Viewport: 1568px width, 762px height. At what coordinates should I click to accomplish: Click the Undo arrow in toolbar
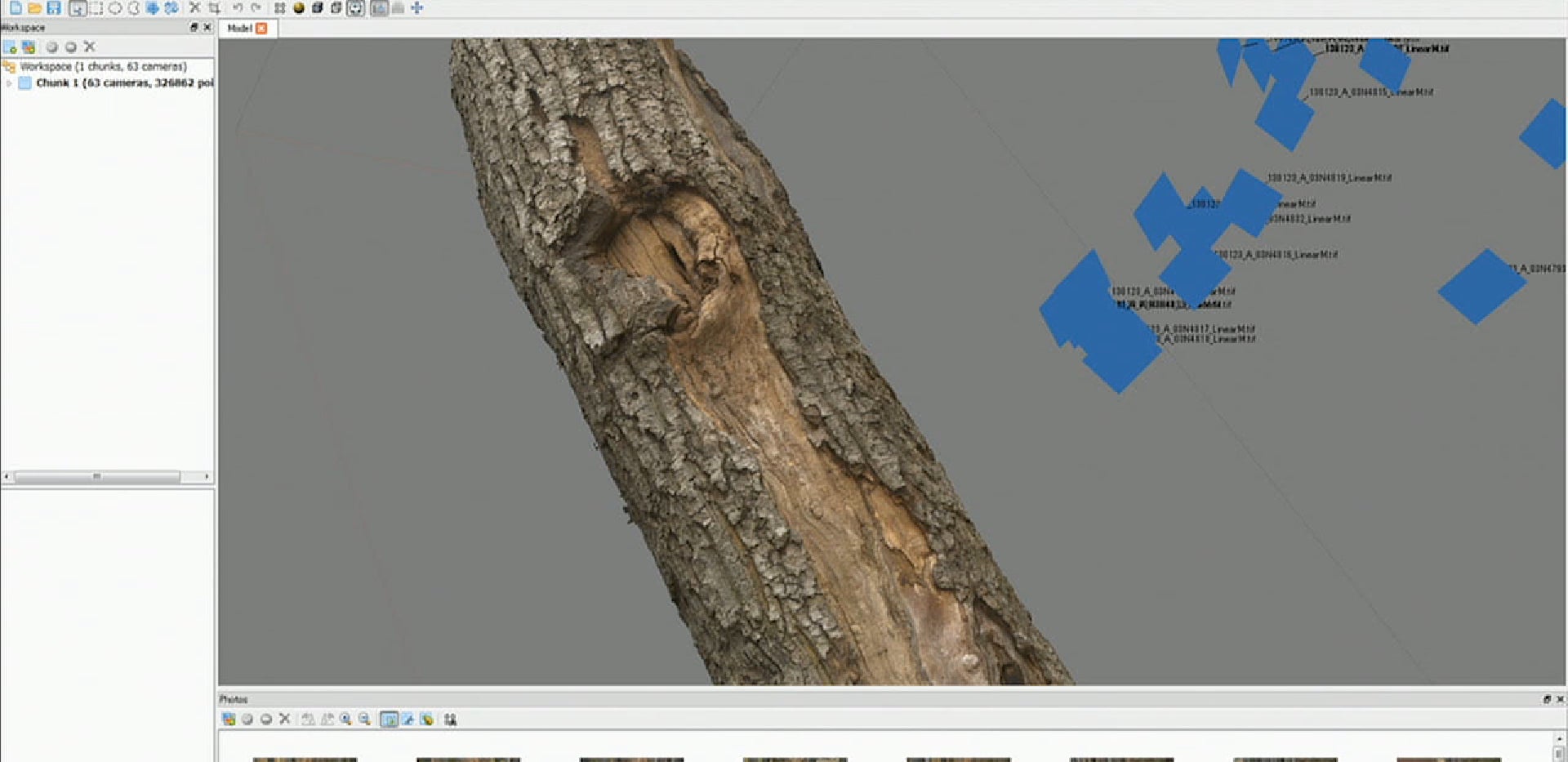pyautogui.click(x=238, y=8)
